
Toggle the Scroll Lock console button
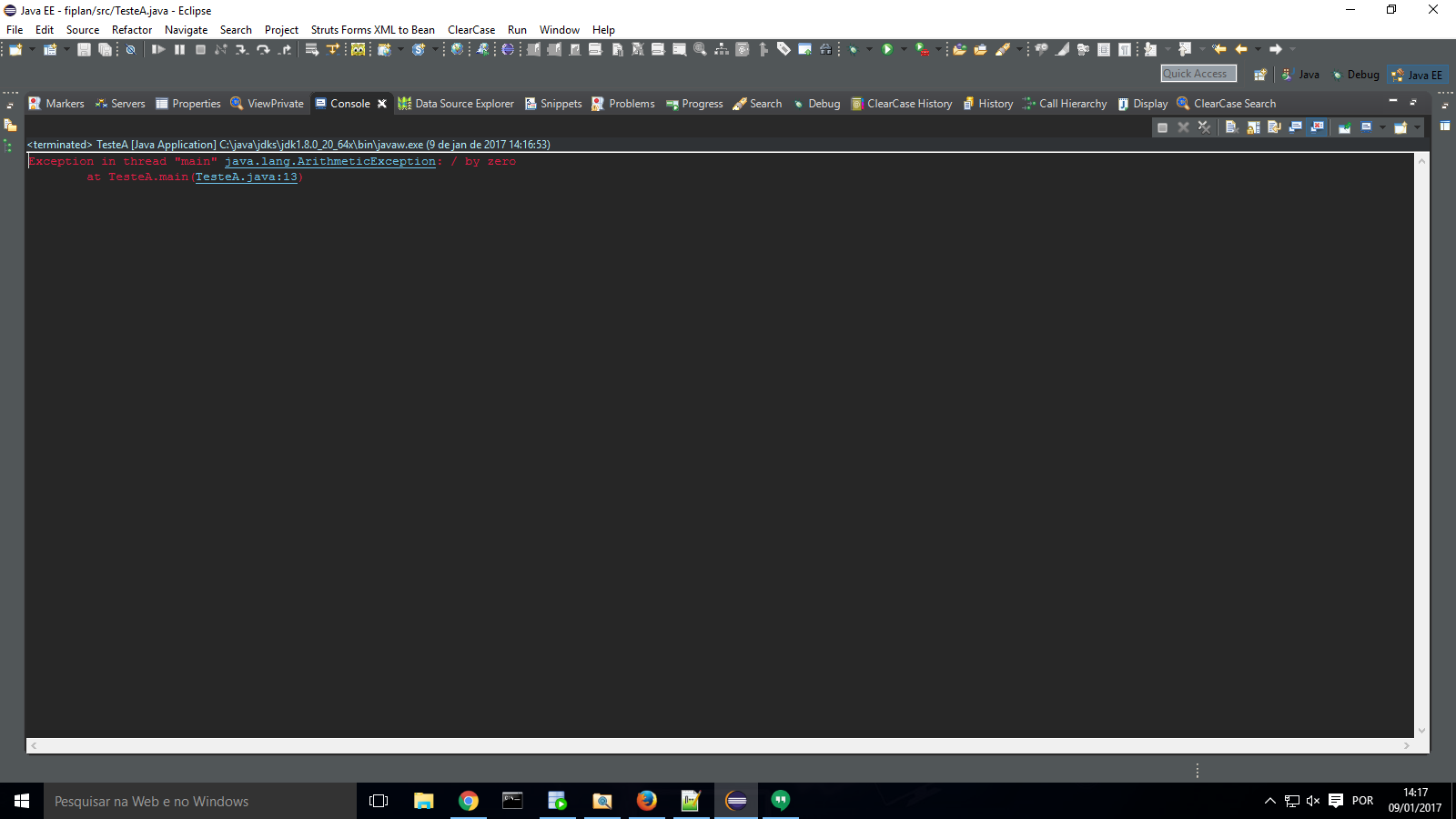pyautogui.click(x=1253, y=127)
